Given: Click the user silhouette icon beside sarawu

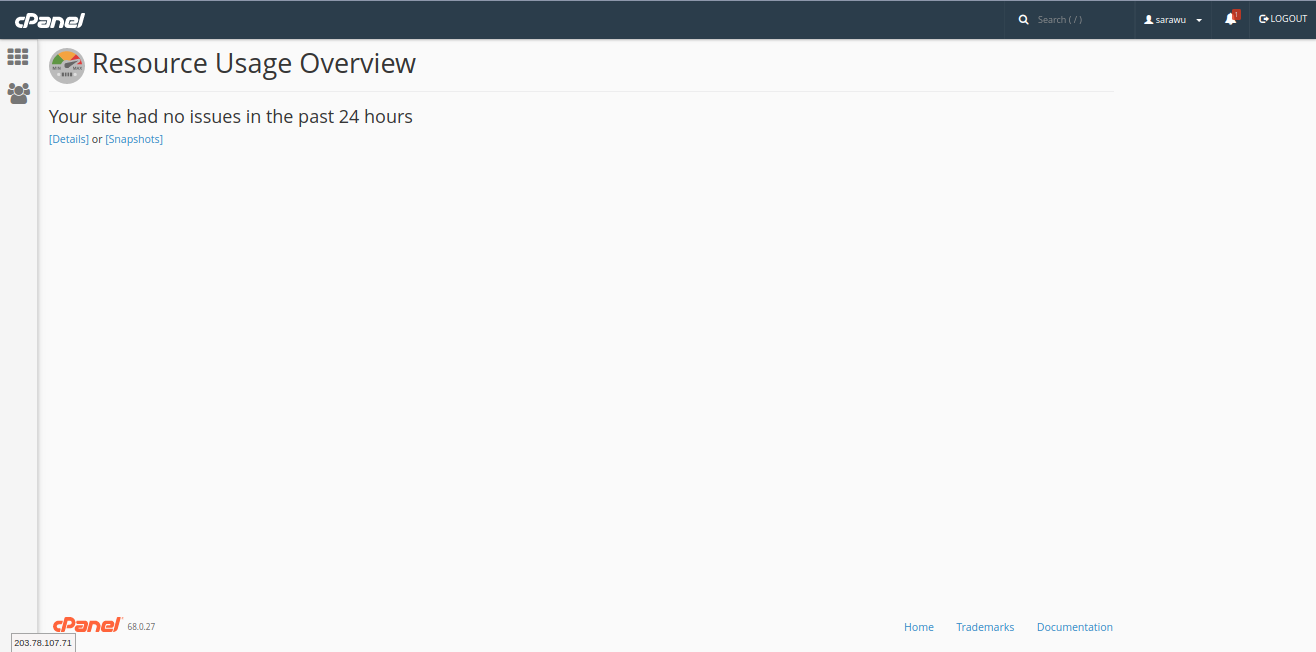Looking at the screenshot, I should (1149, 20).
